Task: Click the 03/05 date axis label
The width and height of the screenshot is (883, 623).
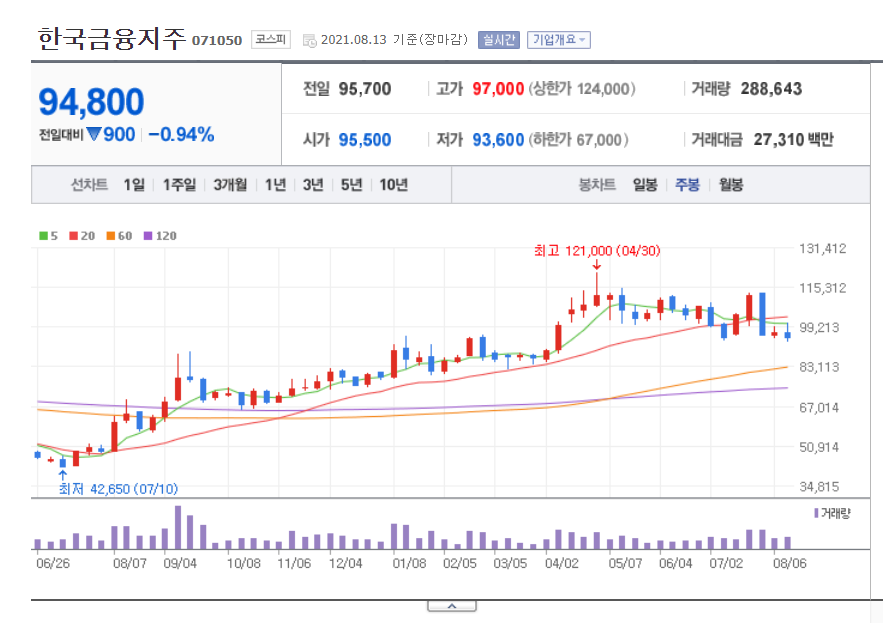Action: click(511, 563)
